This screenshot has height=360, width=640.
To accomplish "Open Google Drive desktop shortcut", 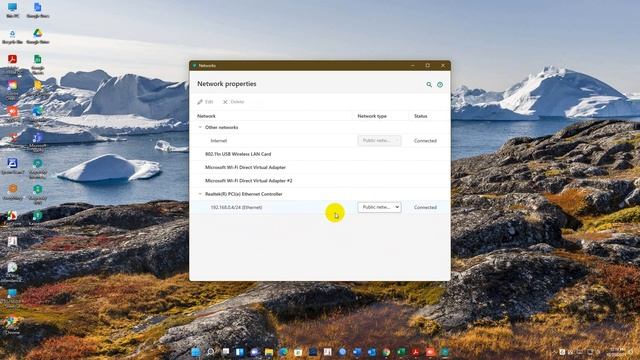I will (38, 36).
